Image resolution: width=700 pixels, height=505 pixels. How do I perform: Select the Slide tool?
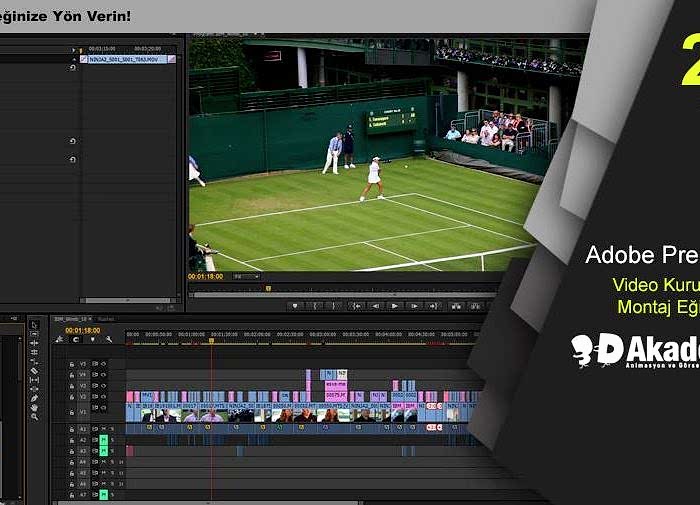(x=34, y=389)
